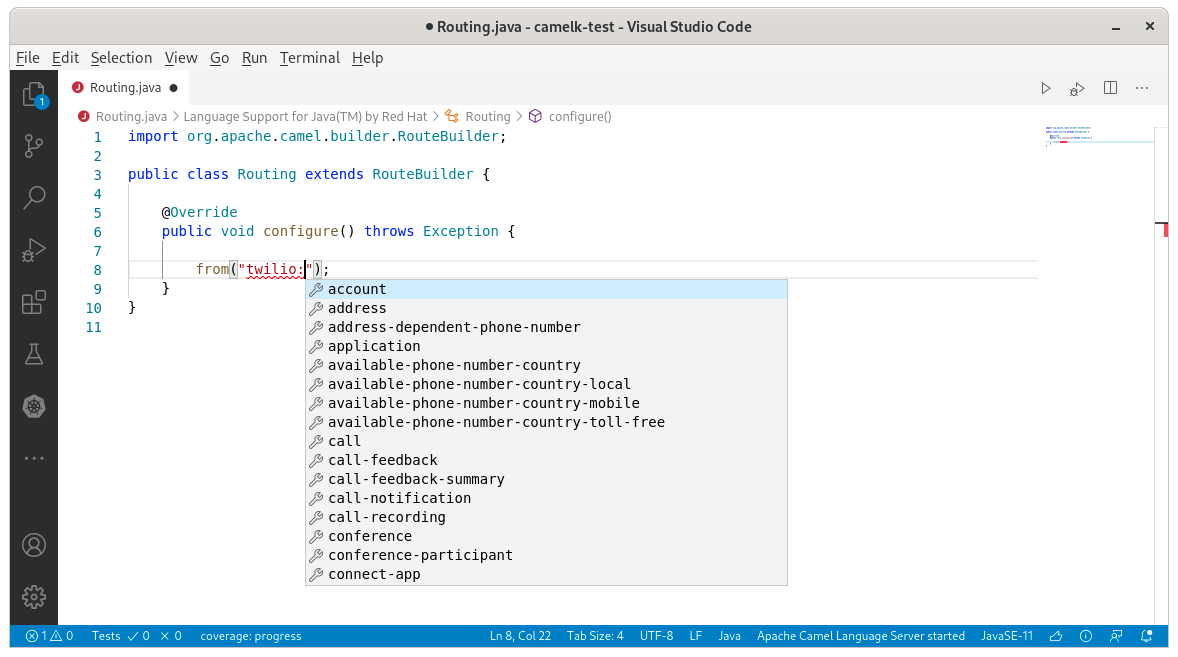Open Settings via the gear icon

click(x=34, y=597)
